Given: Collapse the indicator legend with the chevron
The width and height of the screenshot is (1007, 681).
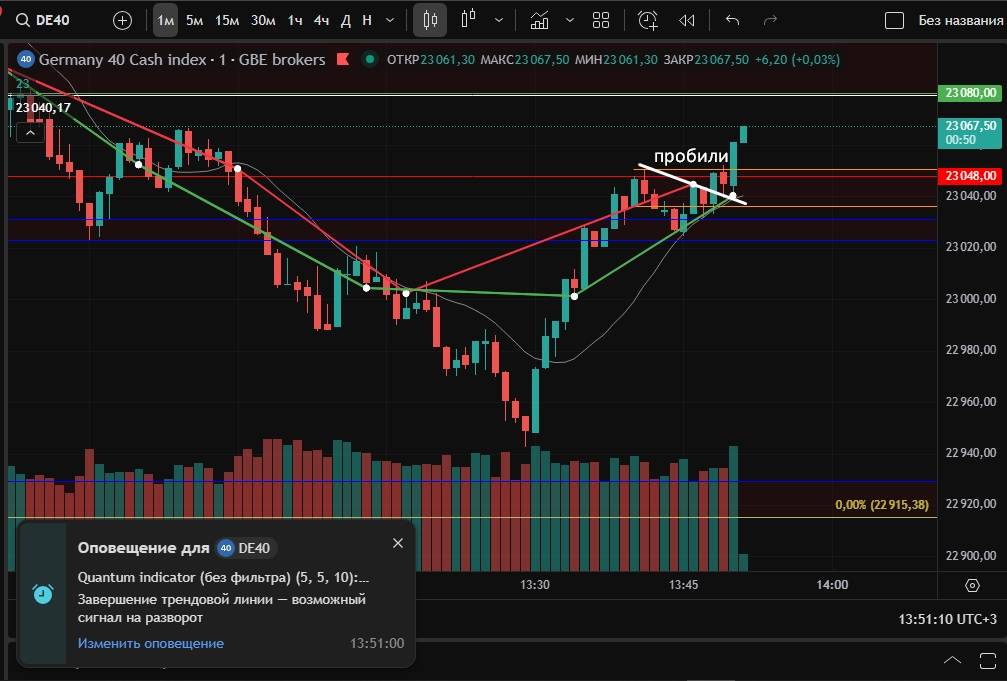Looking at the screenshot, I should point(30,131).
